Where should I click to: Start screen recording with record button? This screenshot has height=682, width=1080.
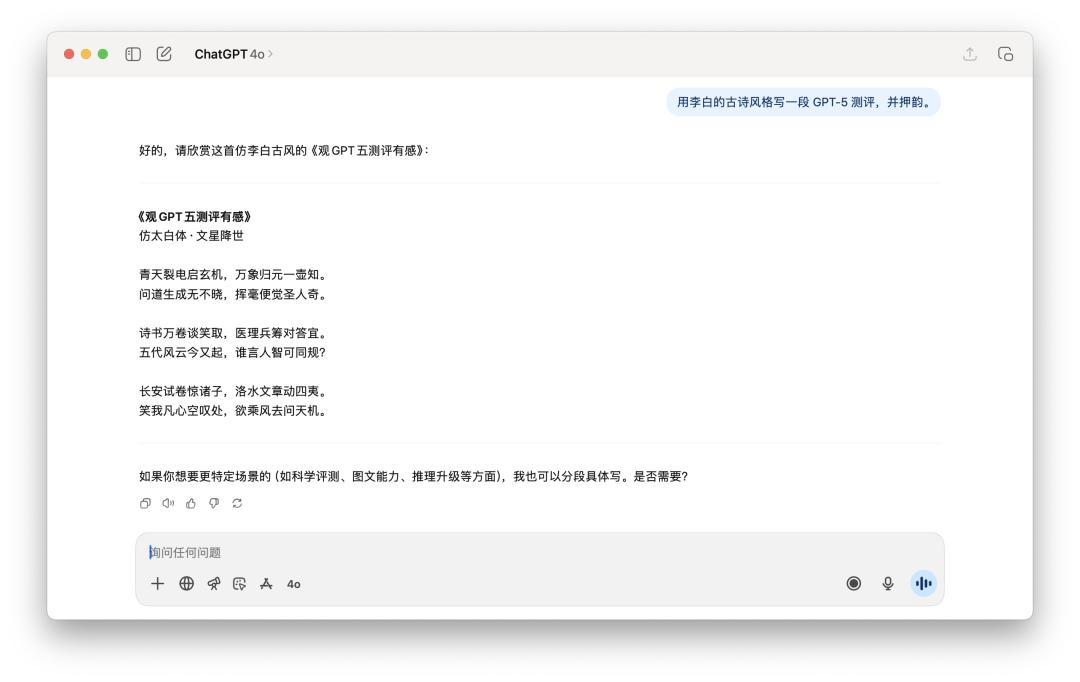tap(853, 583)
